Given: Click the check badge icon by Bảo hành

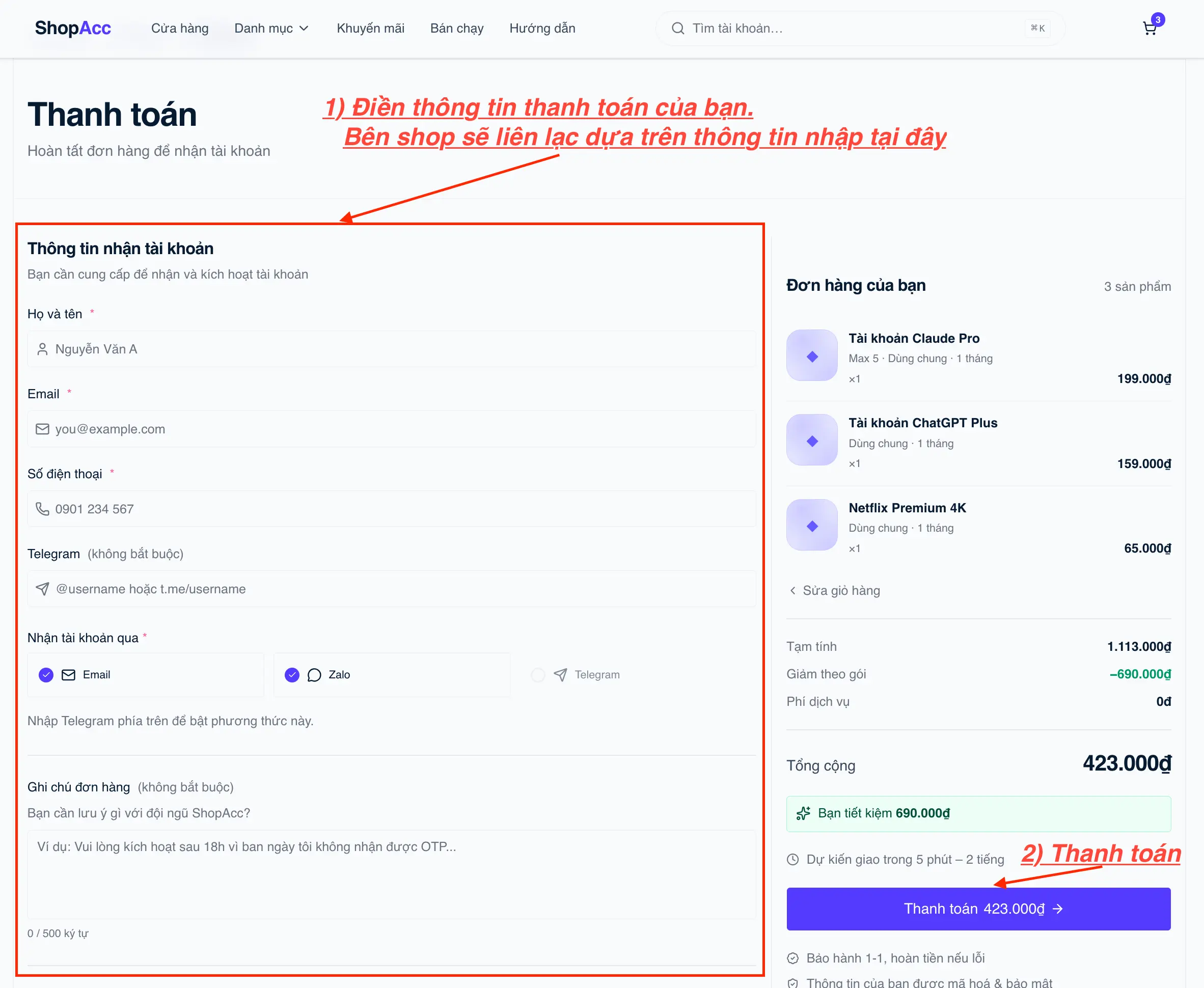Looking at the screenshot, I should click(792, 958).
